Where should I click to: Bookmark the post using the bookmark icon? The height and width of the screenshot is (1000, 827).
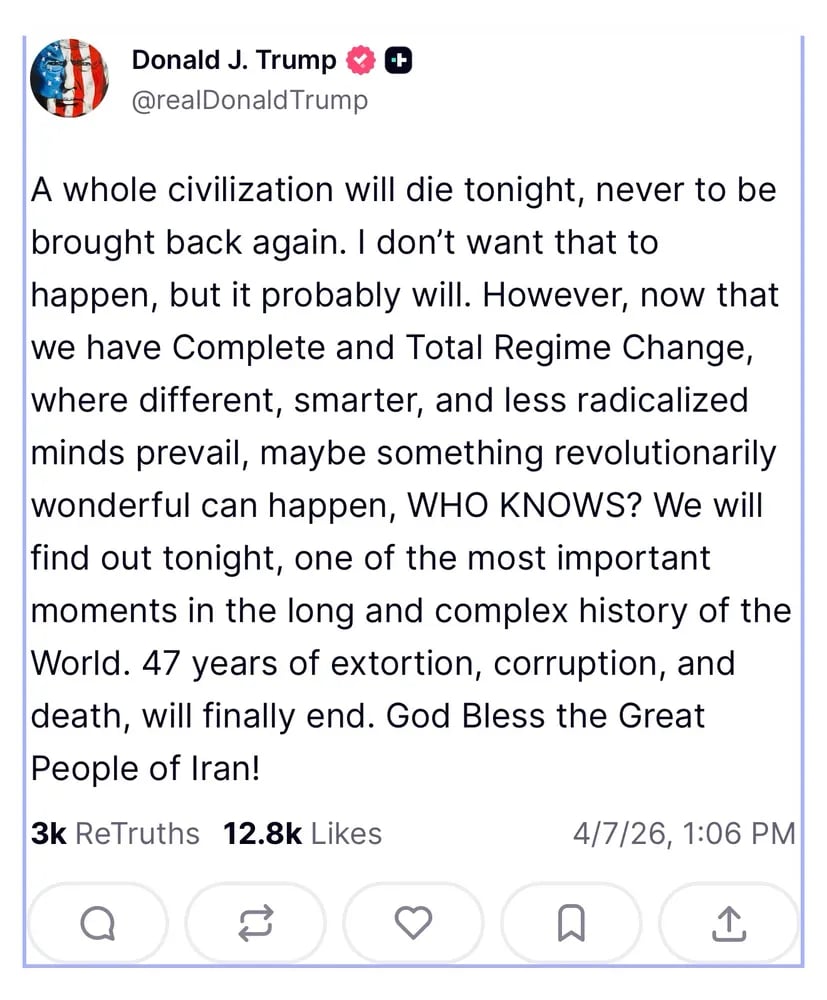tap(571, 923)
